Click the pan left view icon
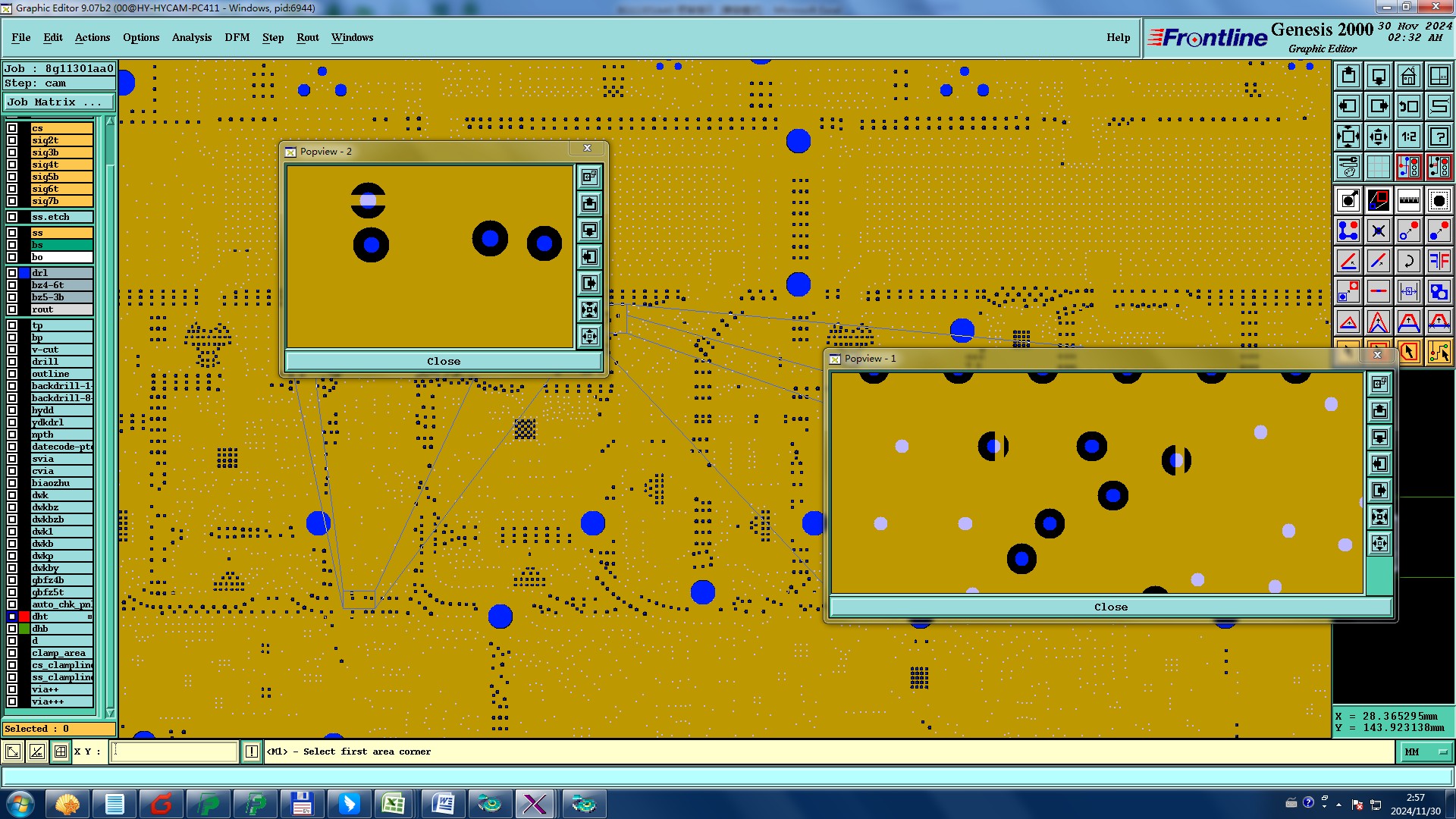 [x=1348, y=106]
